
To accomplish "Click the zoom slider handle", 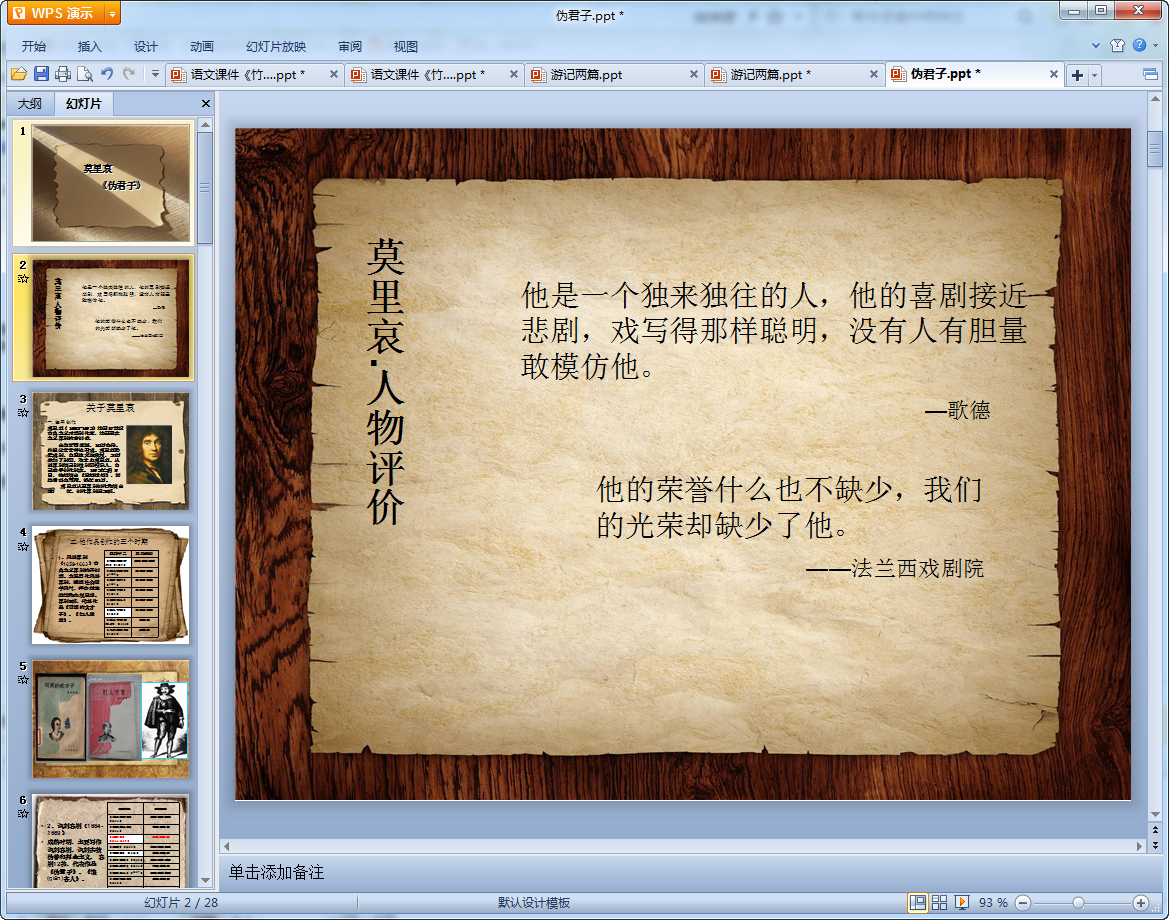I will (x=1078, y=903).
